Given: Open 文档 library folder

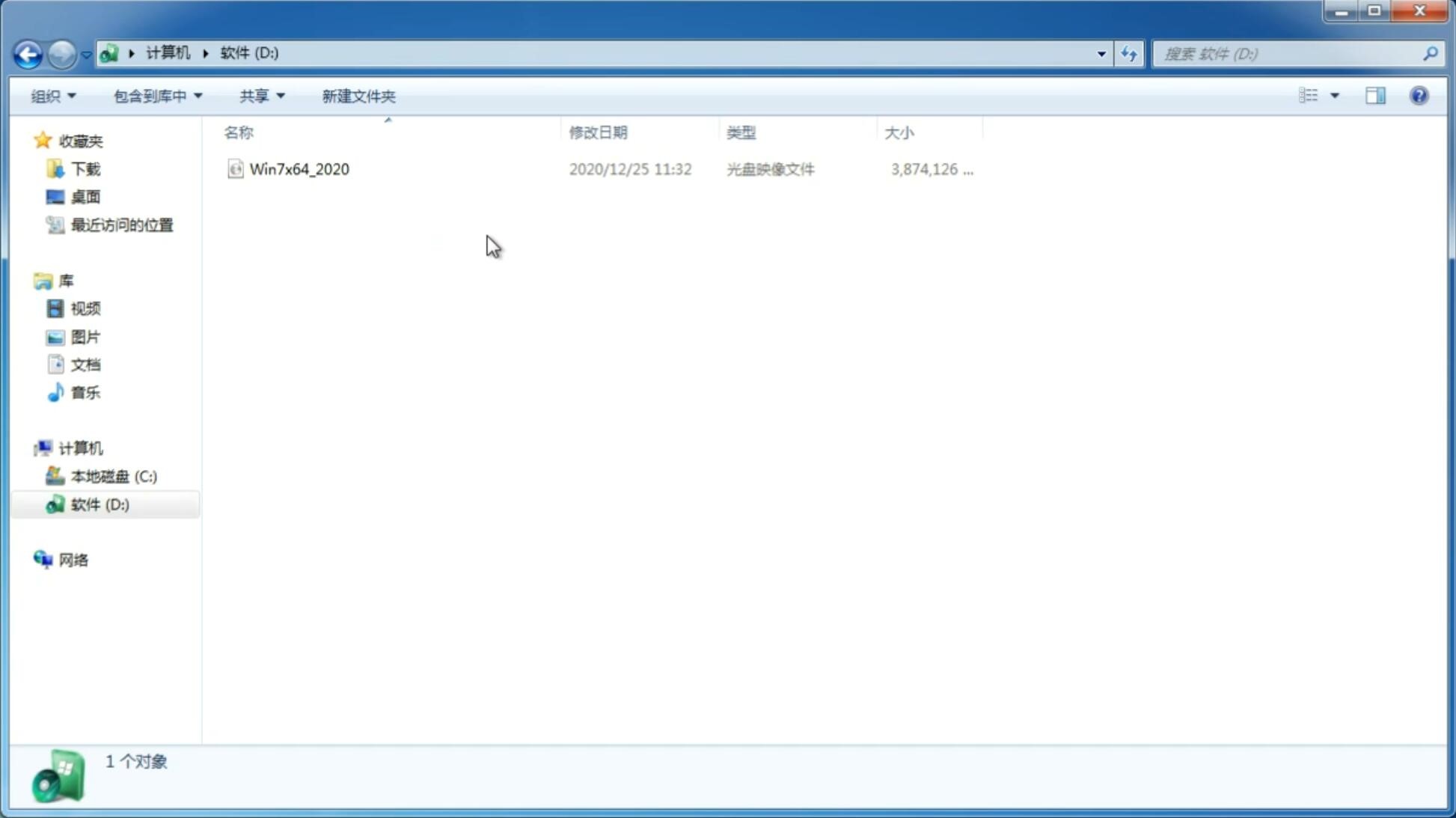Looking at the screenshot, I should point(85,364).
